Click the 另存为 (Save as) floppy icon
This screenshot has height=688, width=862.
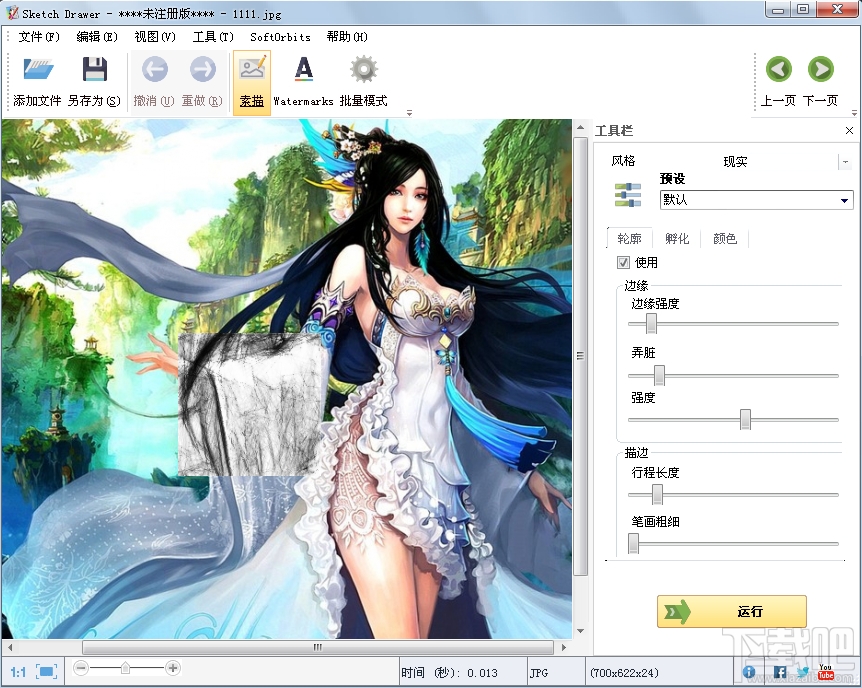95,70
